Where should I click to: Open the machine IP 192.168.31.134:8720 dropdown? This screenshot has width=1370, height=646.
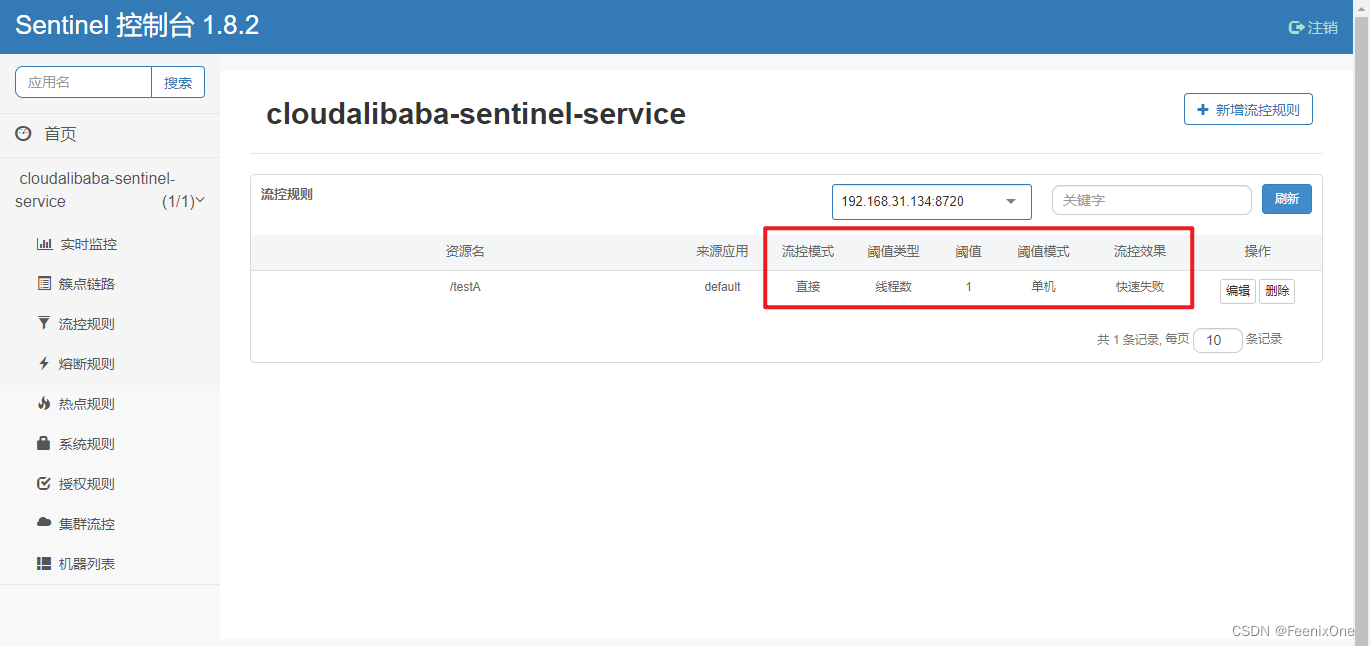tap(931, 201)
